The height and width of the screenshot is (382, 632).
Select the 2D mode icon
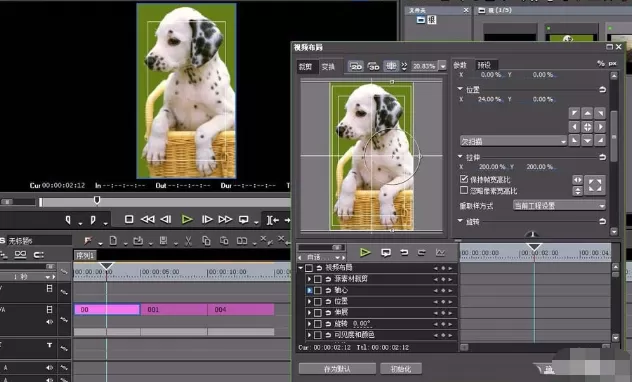coord(356,66)
